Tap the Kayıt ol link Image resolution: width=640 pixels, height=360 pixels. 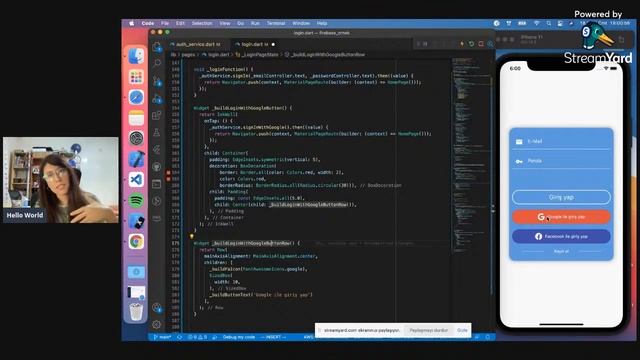coord(561,251)
